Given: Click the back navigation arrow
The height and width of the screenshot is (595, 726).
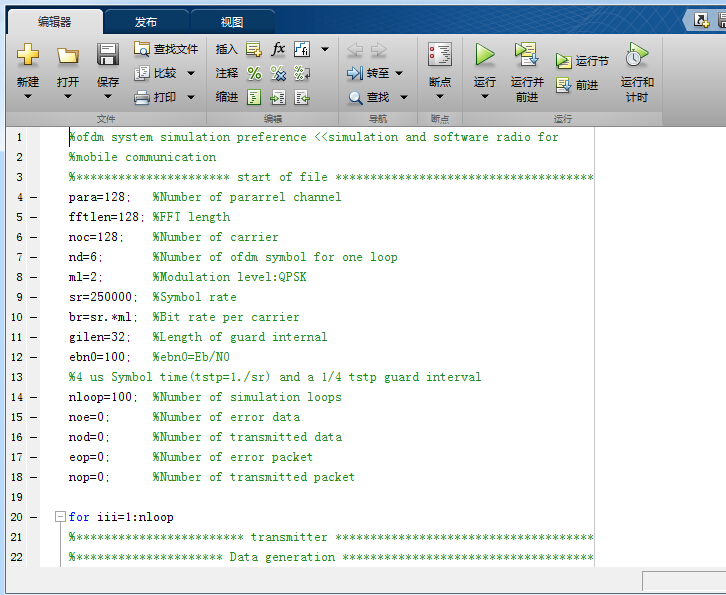Looking at the screenshot, I should (355, 50).
